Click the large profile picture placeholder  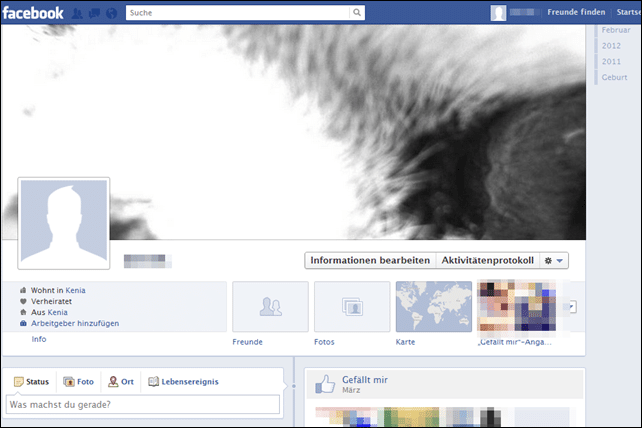(x=64, y=223)
